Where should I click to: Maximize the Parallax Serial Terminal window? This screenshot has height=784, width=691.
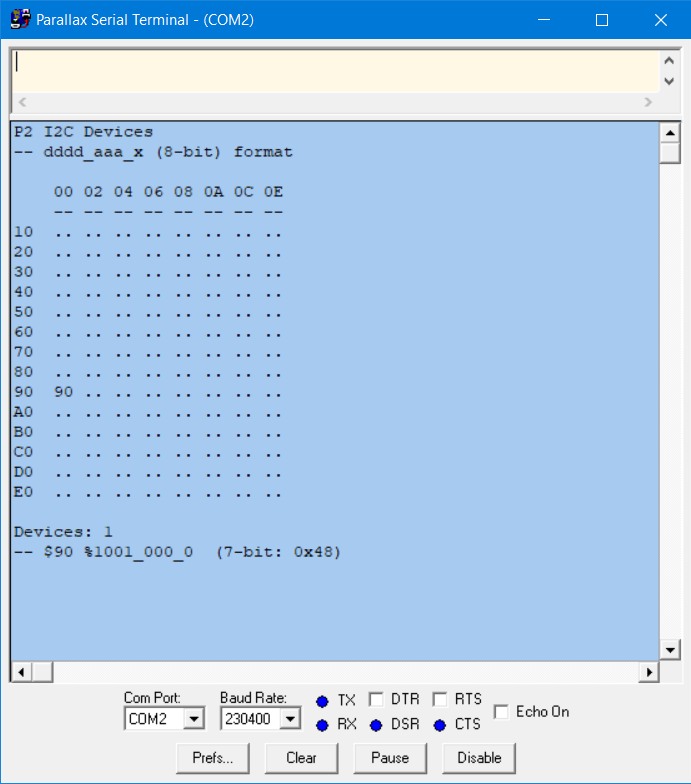click(x=602, y=20)
